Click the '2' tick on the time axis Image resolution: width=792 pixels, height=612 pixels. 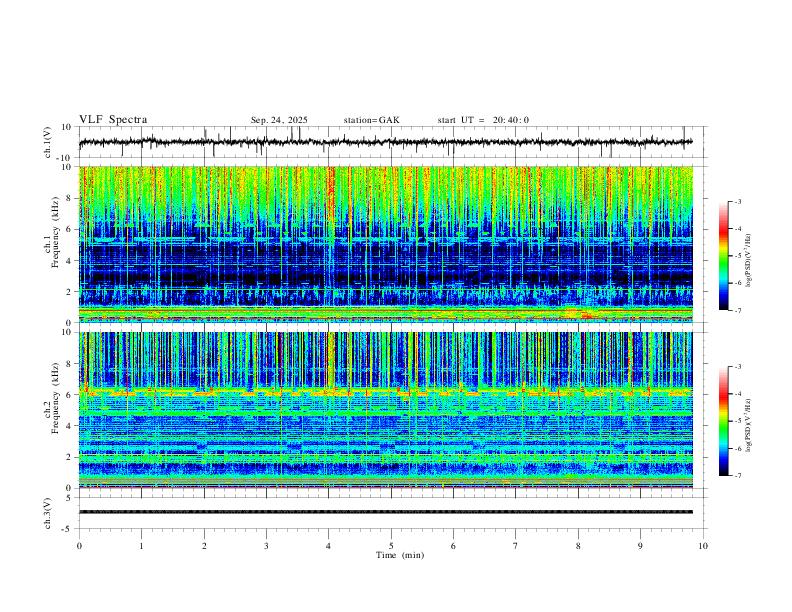pyautogui.click(x=204, y=546)
